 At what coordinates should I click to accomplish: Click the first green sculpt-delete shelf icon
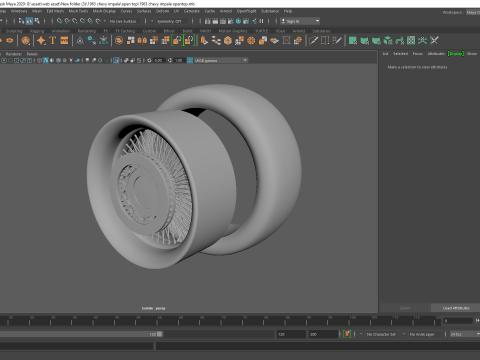point(353,41)
